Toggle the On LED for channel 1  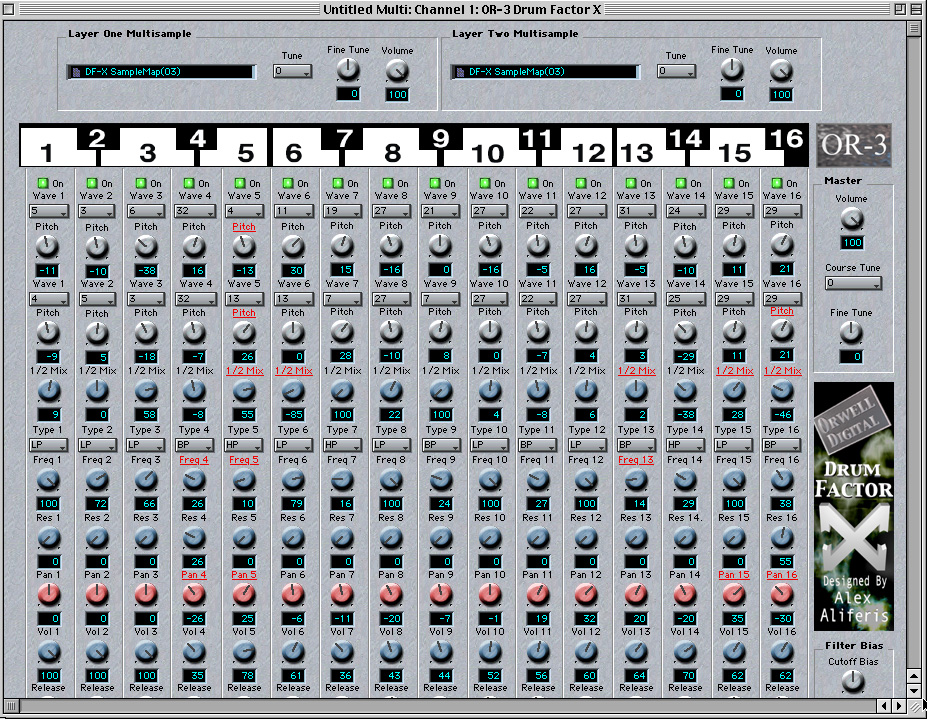pos(42,183)
